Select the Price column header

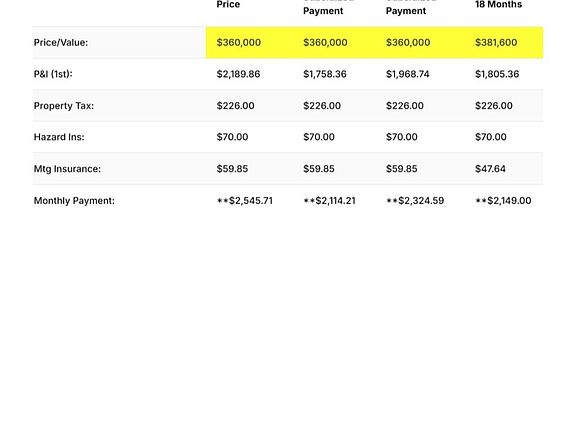pyautogui.click(x=228, y=4)
